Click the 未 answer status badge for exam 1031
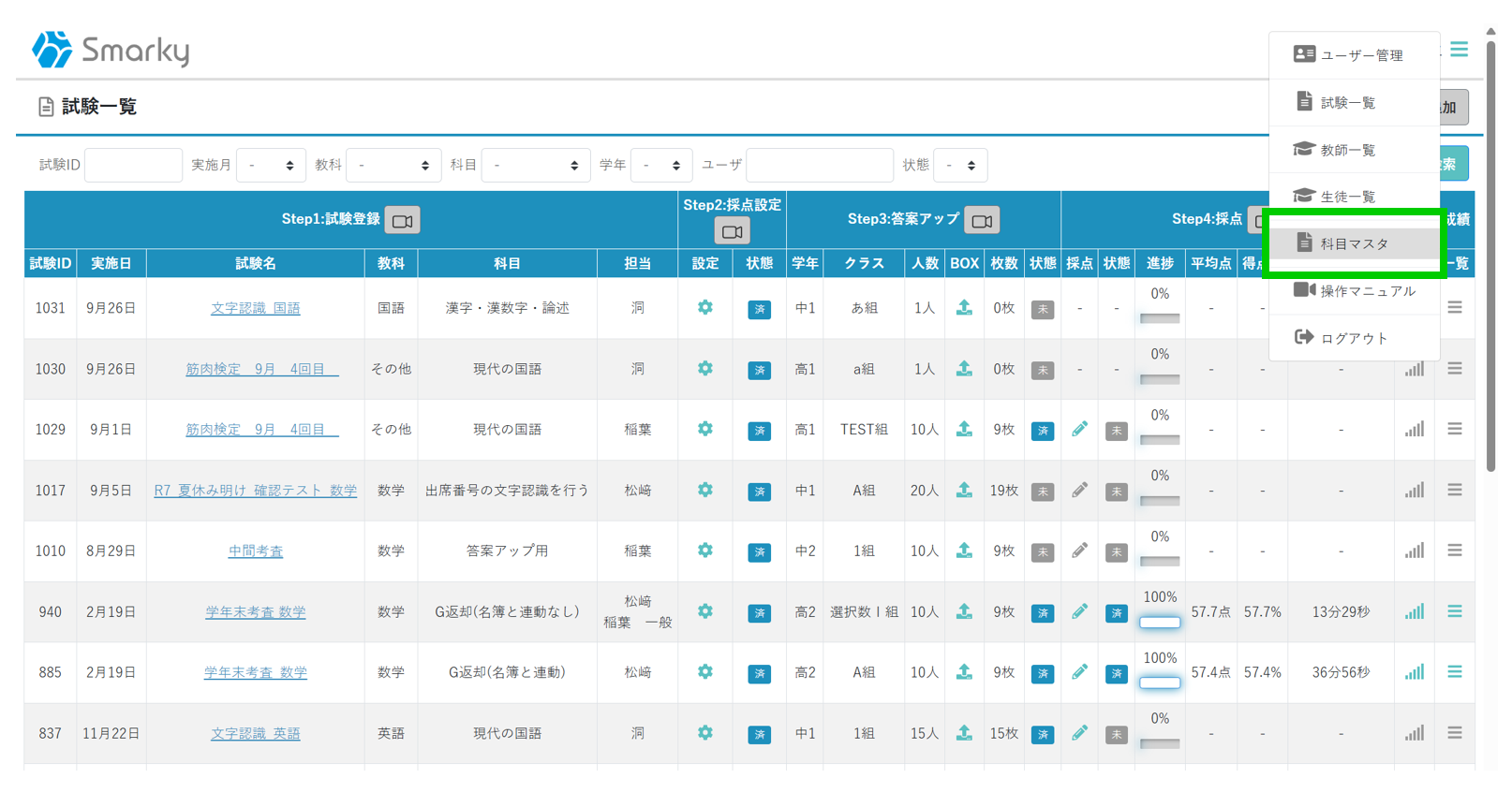 point(1042,309)
